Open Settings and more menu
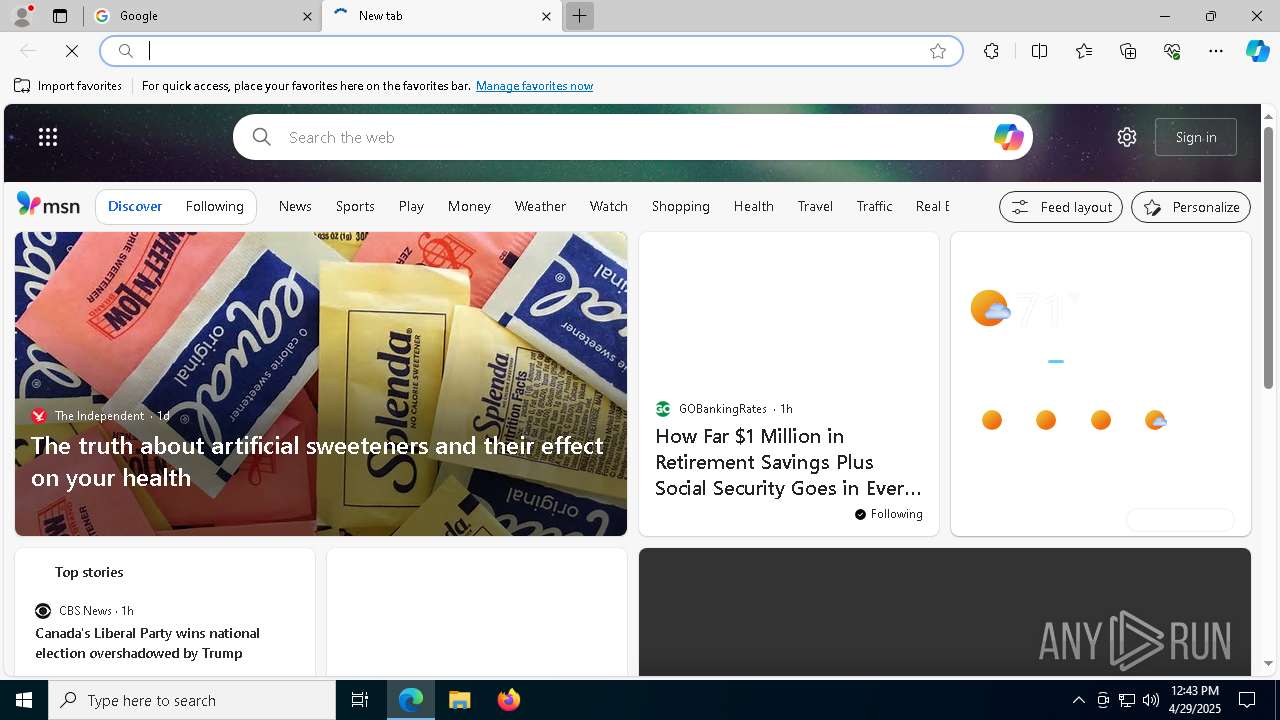The image size is (1280, 720). 1216,51
